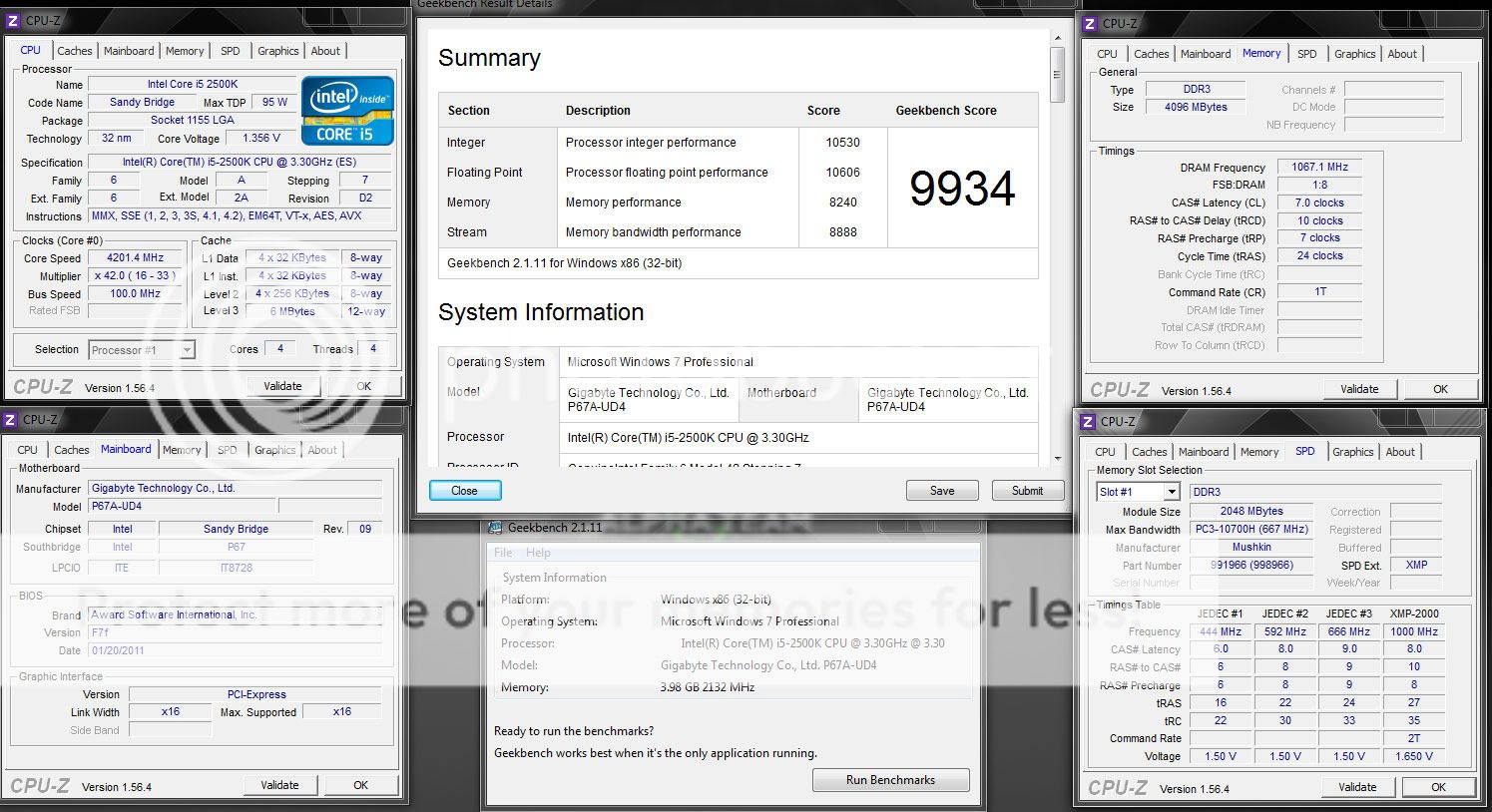Click OK in the SPD window
The height and width of the screenshot is (812, 1492).
pos(1438,787)
